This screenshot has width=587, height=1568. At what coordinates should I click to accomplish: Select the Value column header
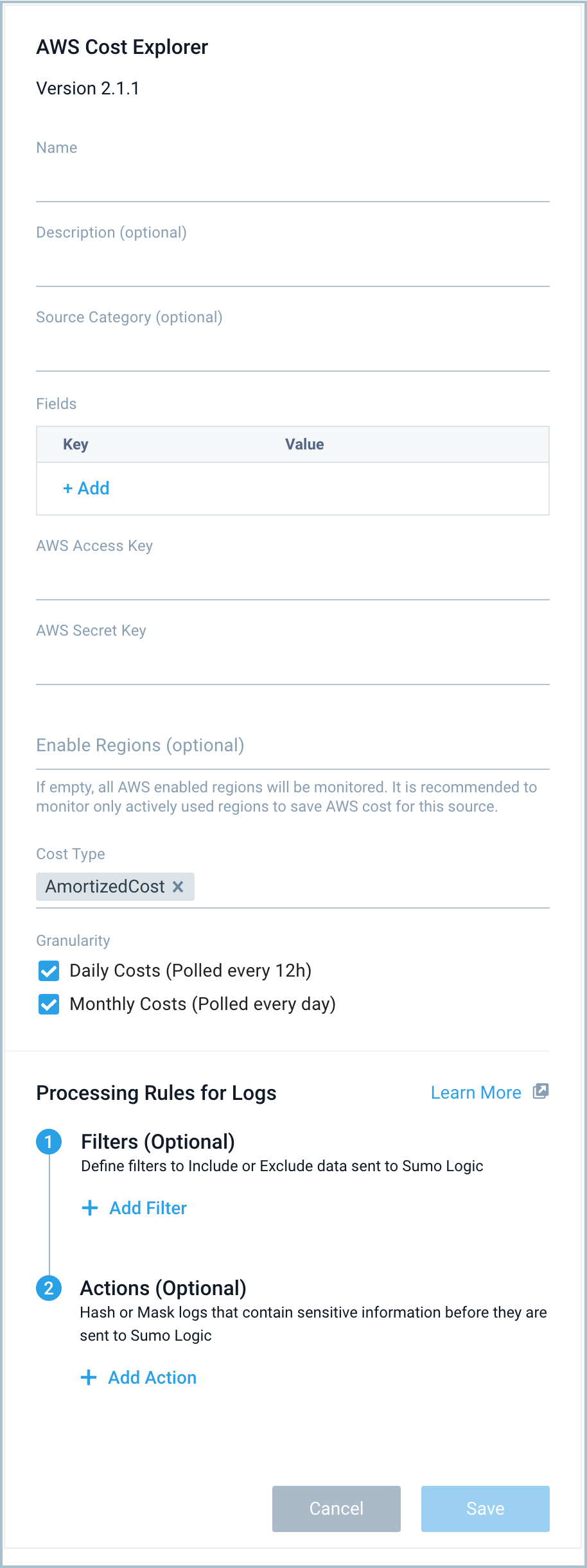[304, 444]
